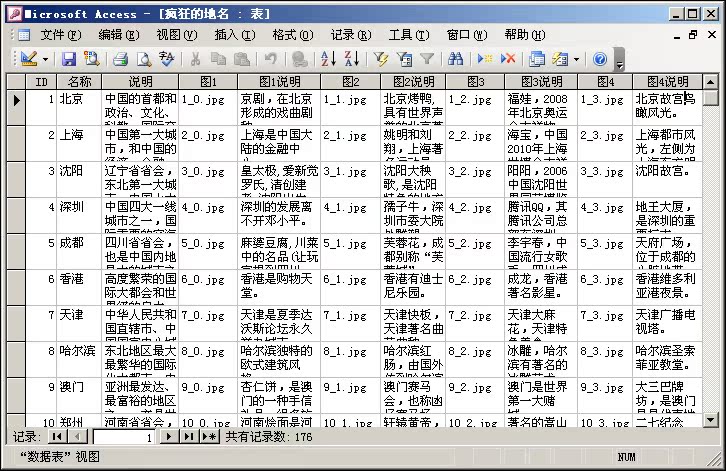Run Spelling check icon
The height and width of the screenshot is (471, 726).
click(x=167, y=59)
